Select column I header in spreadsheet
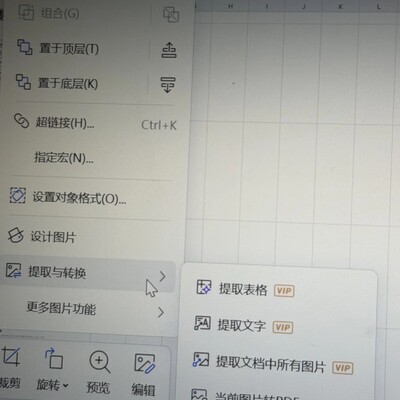 click(267, 6)
